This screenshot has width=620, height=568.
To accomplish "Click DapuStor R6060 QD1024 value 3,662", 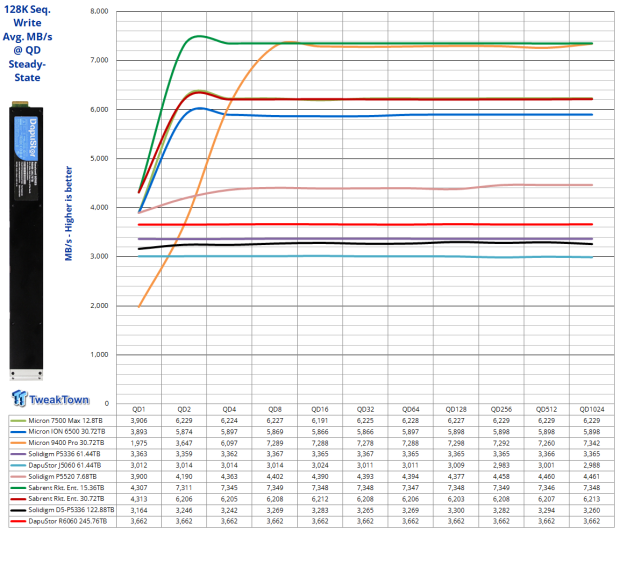I will click(592, 521).
